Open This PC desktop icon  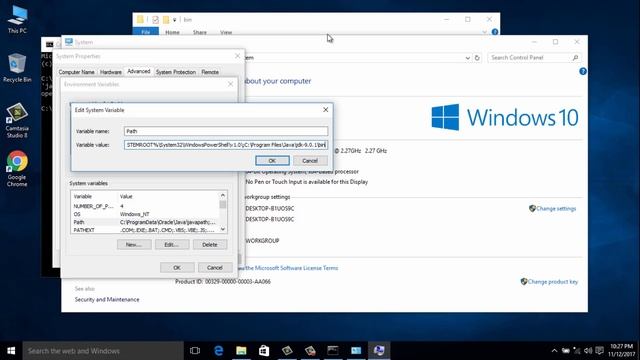click(x=17, y=19)
